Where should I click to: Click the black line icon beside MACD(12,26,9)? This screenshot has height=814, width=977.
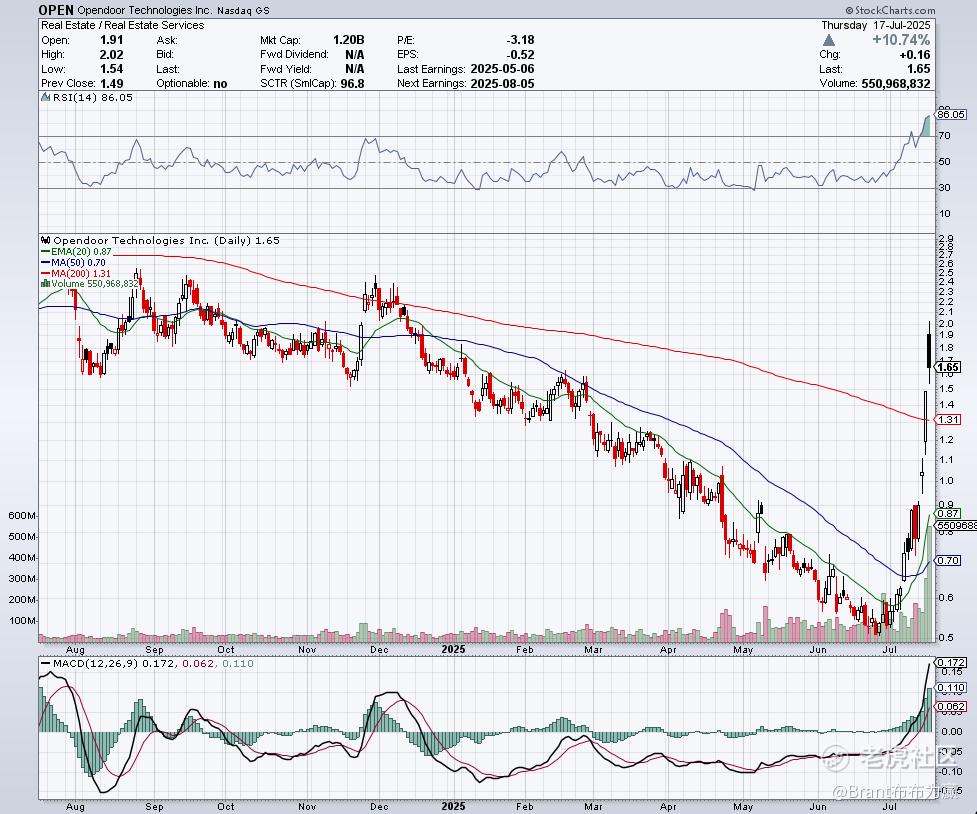click(45, 664)
